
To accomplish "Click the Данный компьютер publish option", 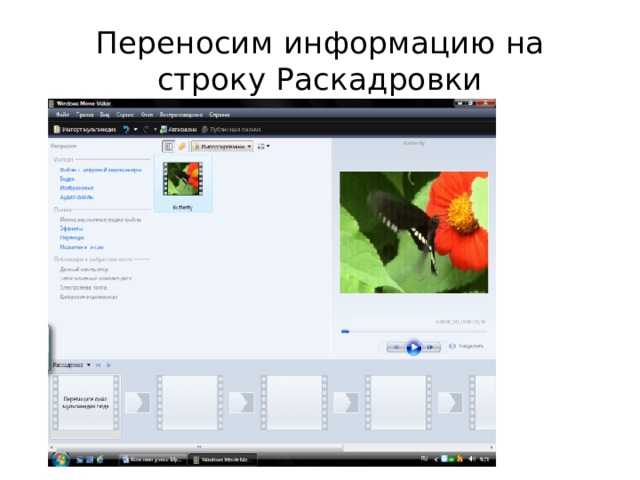I will (x=84, y=269).
